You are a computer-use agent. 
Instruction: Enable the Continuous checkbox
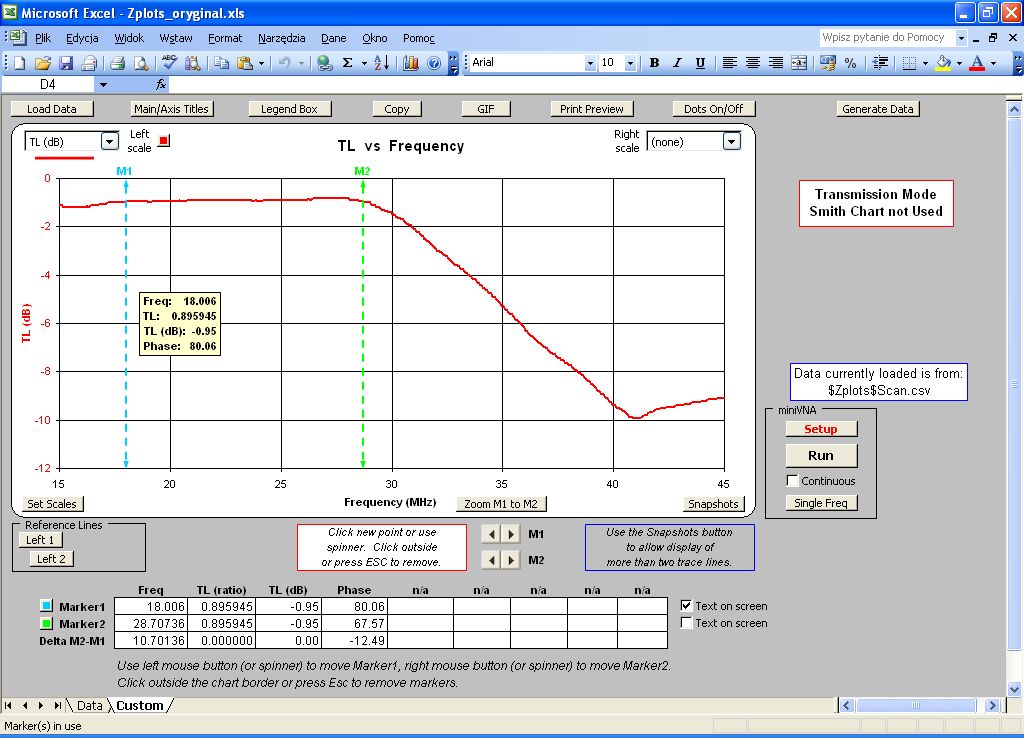(793, 481)
